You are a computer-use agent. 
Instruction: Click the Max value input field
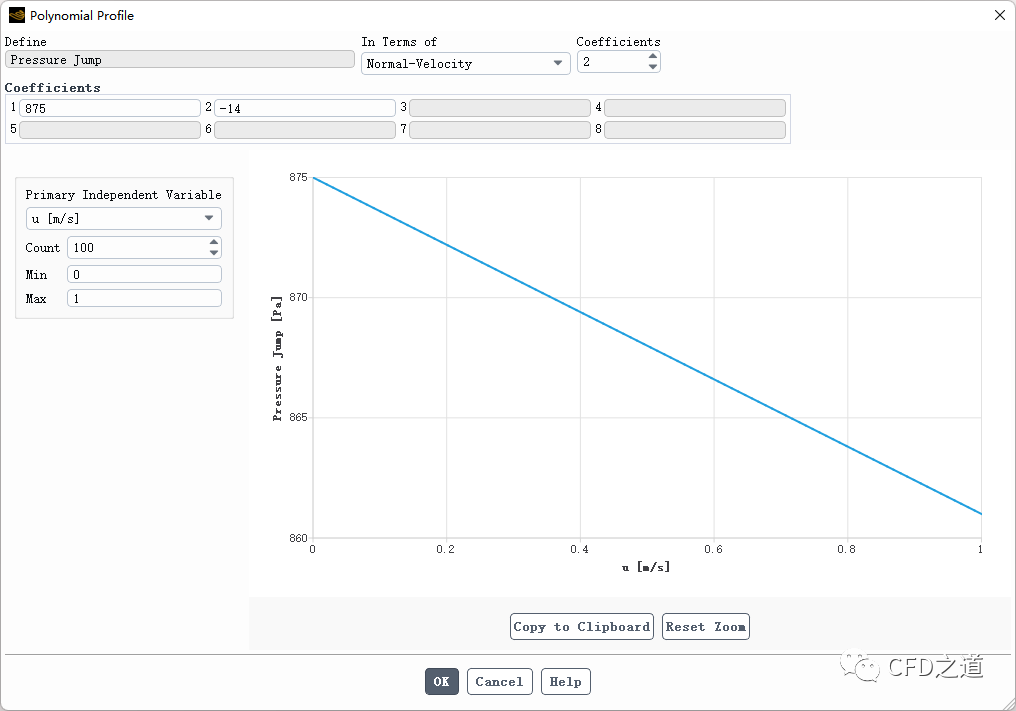(144, 298)
